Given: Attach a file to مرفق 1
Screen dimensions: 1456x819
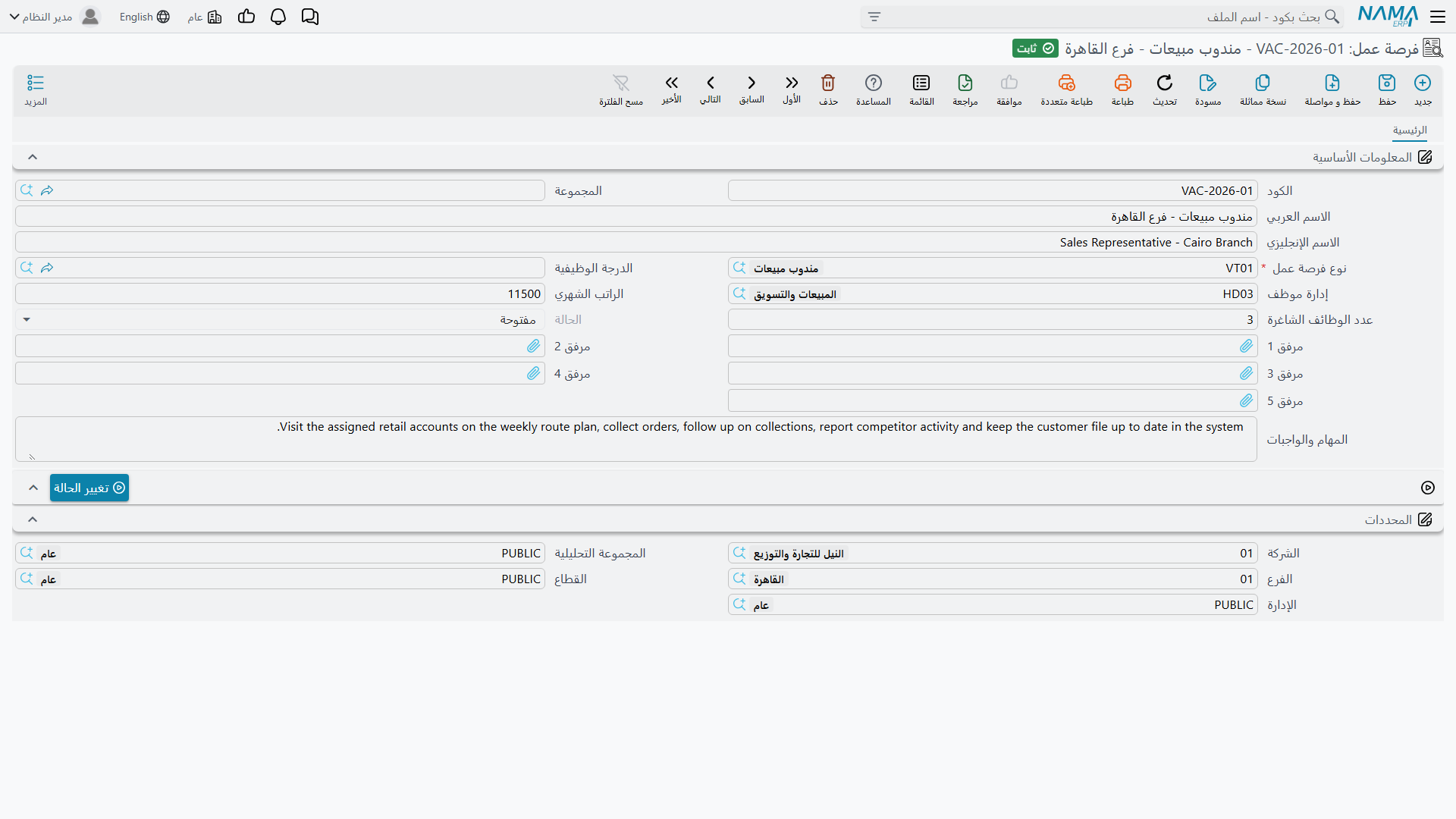Looking at the screenshot, I should tap(1246, 347).
